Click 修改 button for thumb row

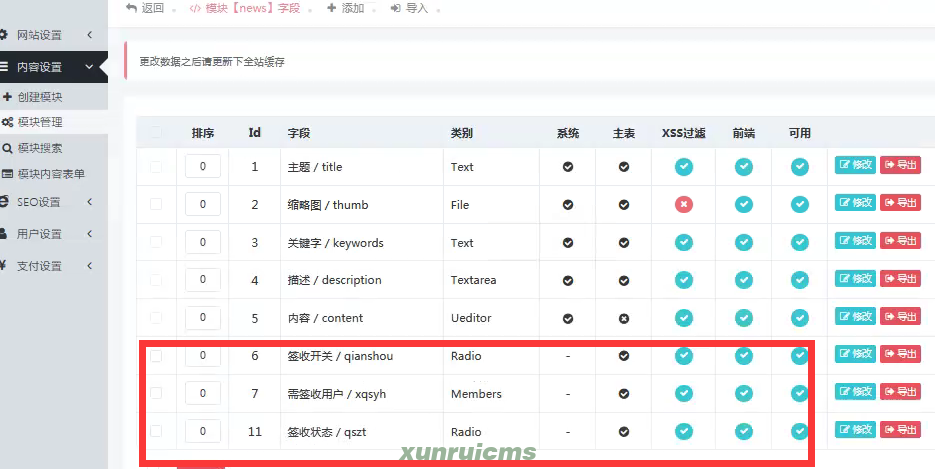(x=855, y=203)
